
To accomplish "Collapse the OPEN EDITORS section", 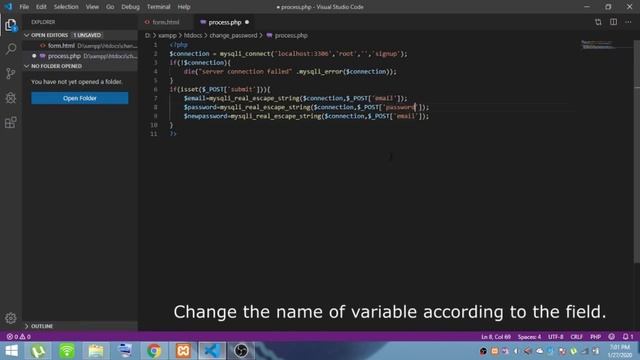I will click(x=80, y=35).
